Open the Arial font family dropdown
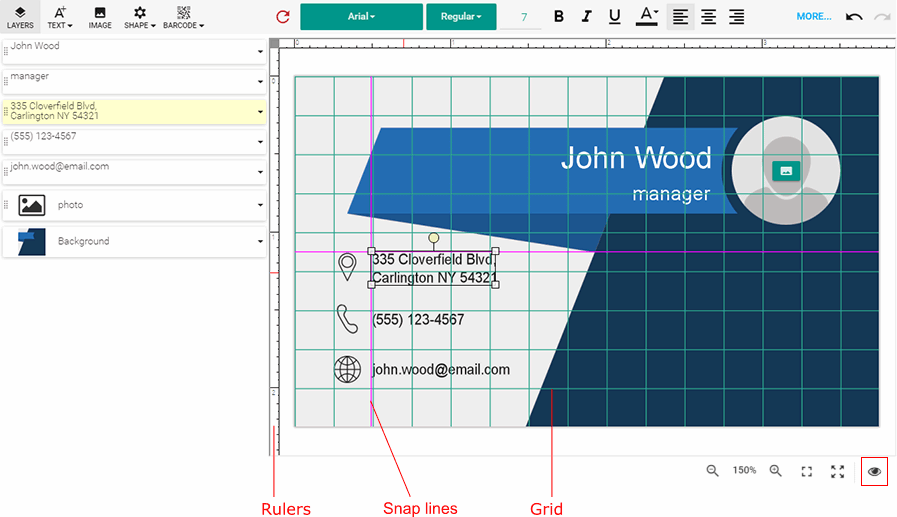 [362, 17]
